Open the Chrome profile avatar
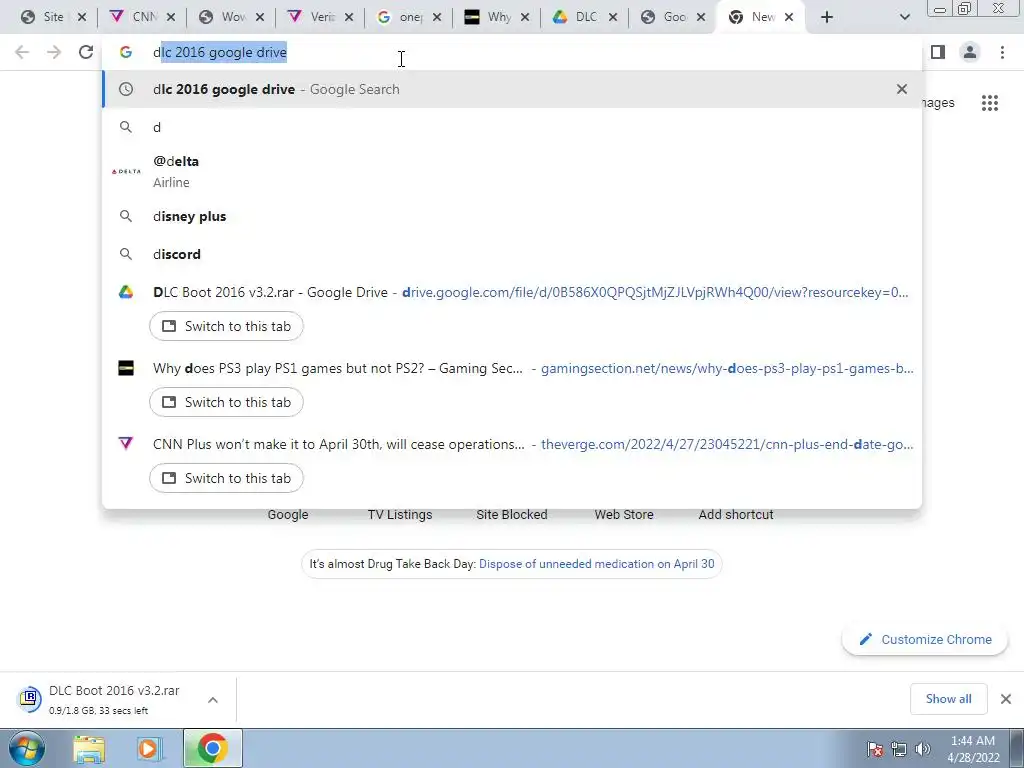1024x768 pixels. pyautogui.click(x=970, y=52)
